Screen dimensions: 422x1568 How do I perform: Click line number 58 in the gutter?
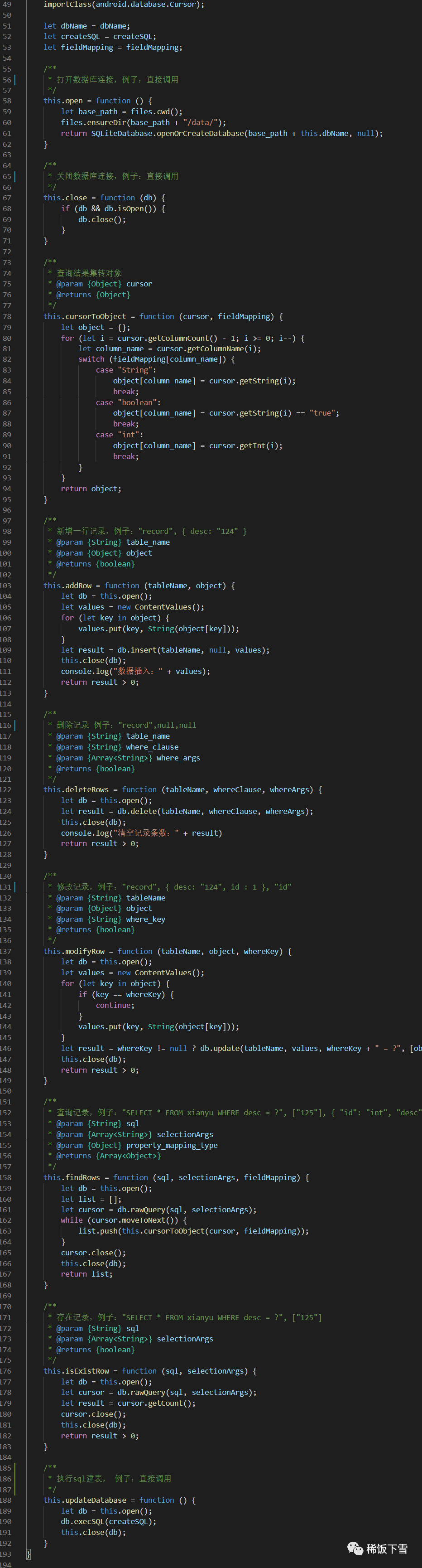[7, 101]
